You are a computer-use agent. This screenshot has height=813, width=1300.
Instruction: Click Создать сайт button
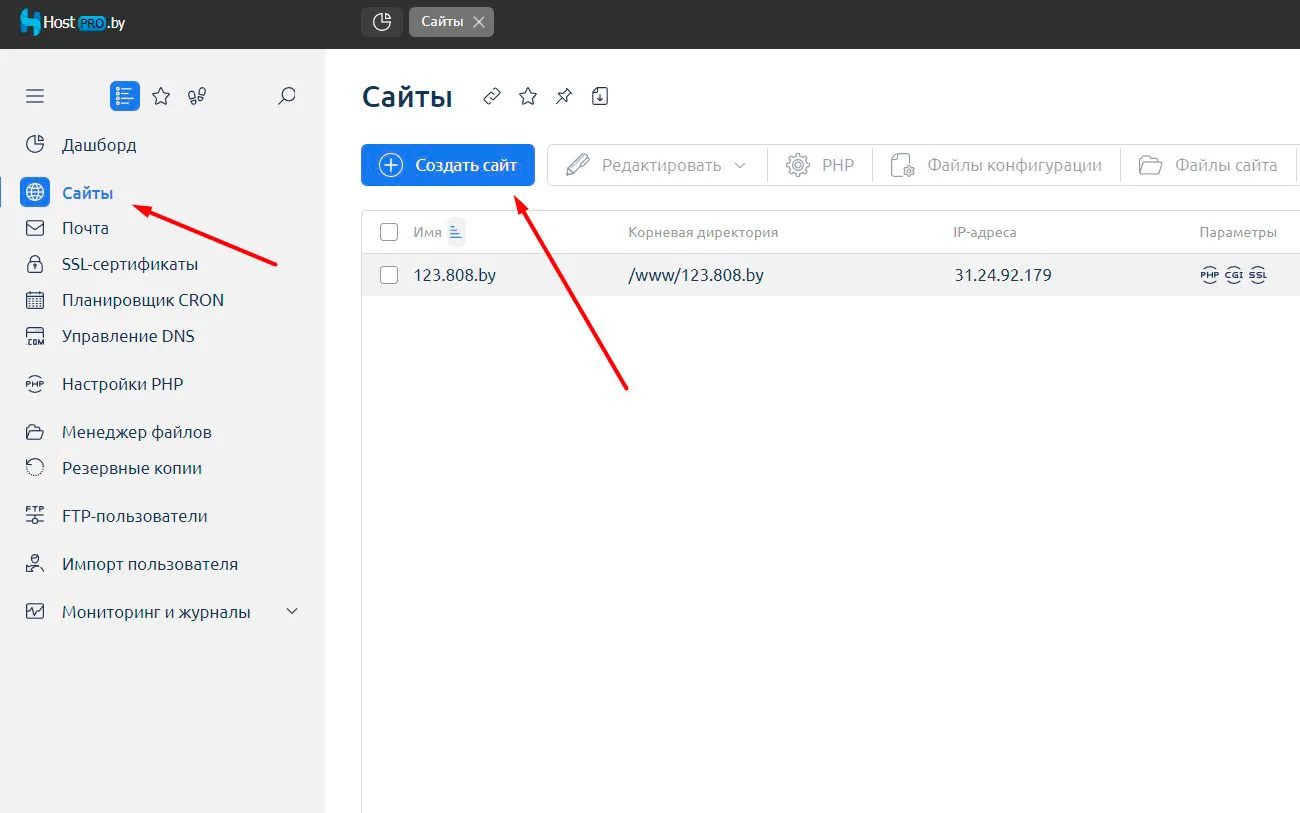click(x=448, y=165)
